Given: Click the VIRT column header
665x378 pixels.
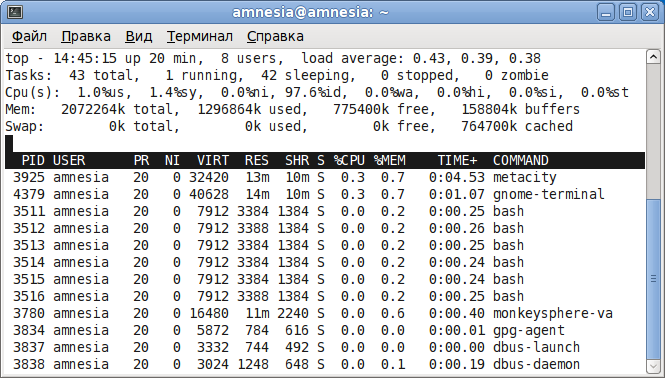Looking at the screenshot, I should coord(213,160).
